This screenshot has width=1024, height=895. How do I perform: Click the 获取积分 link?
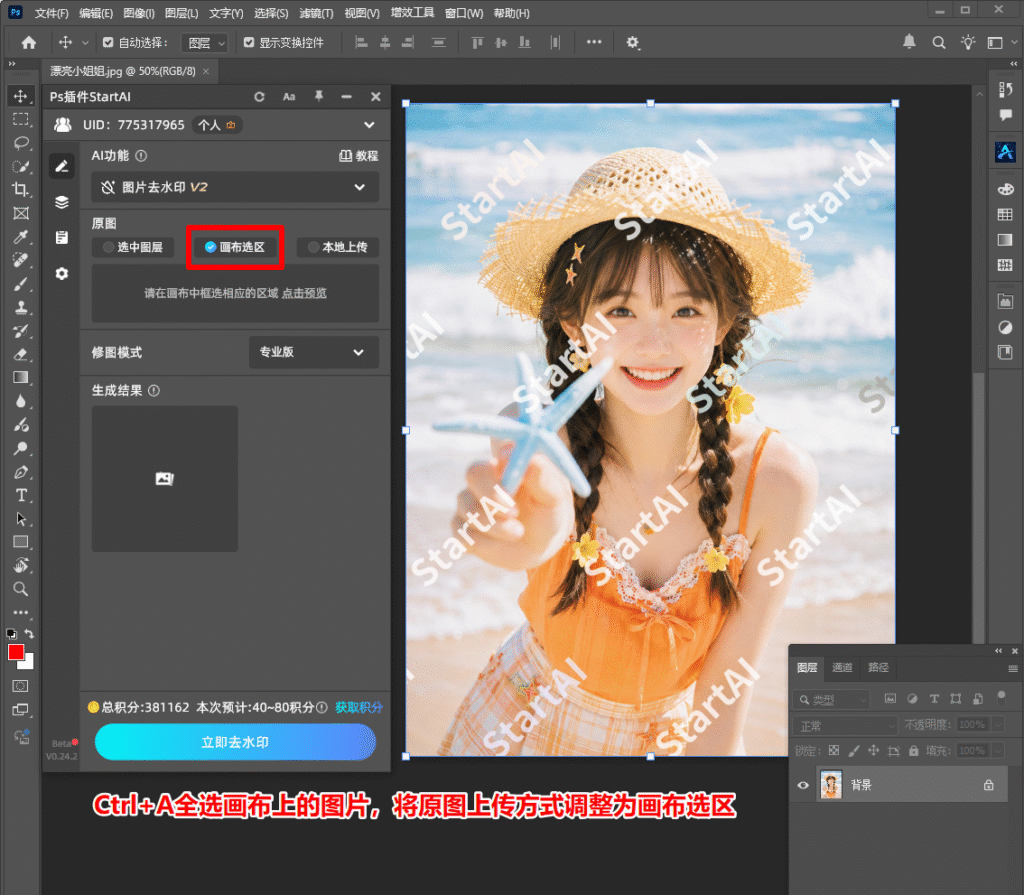tap(359, 708)
